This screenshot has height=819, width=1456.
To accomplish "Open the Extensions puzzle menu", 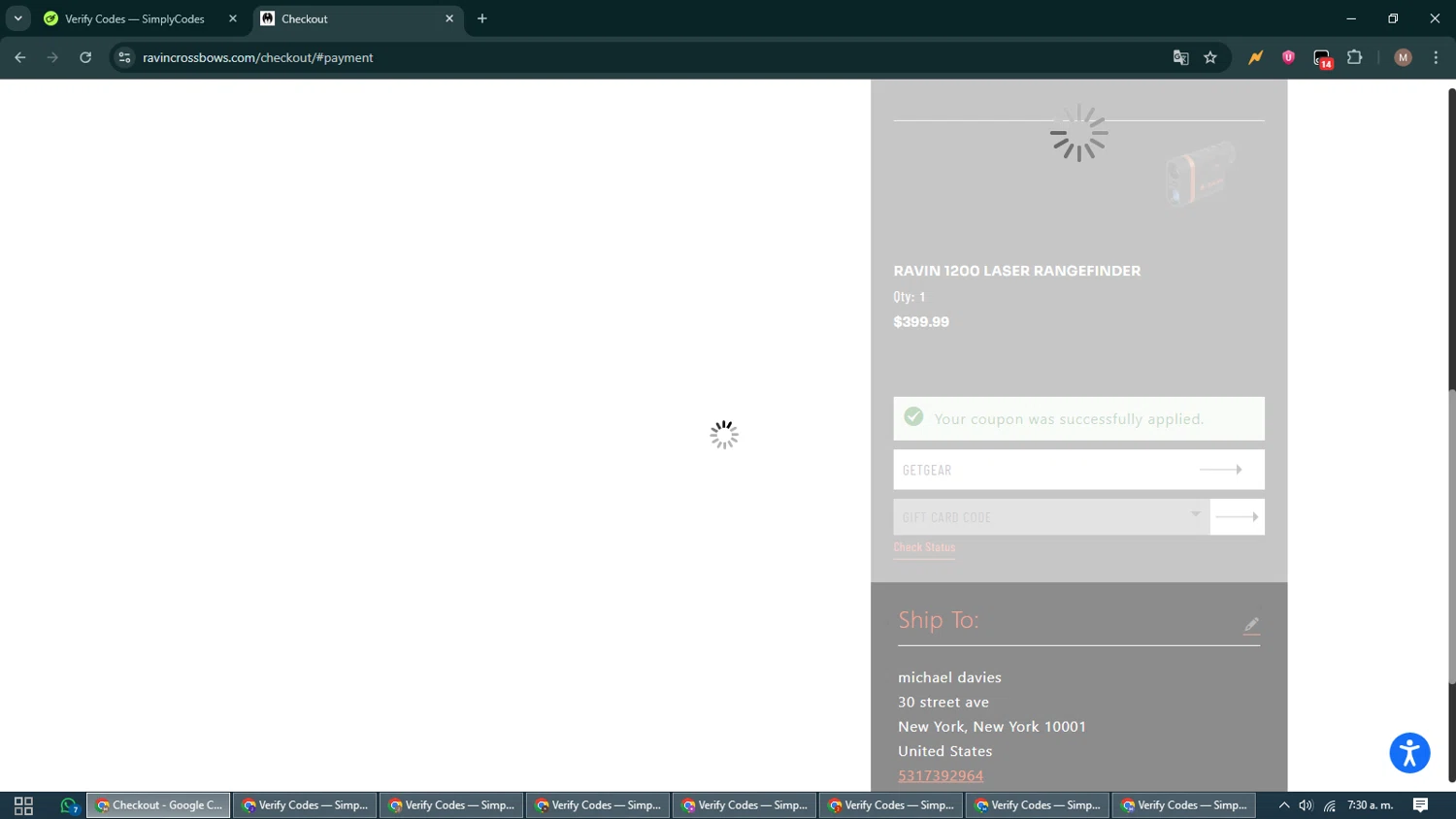I will pos(1355,57).
